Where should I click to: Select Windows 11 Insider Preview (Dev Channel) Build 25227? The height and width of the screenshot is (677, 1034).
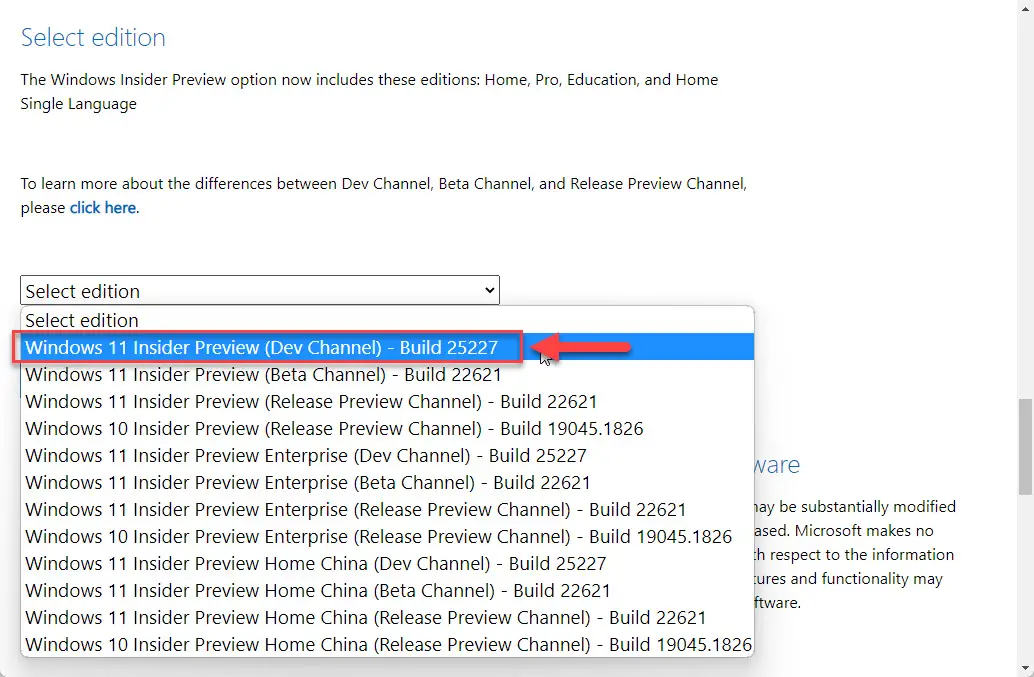click(x=387, y=347)
